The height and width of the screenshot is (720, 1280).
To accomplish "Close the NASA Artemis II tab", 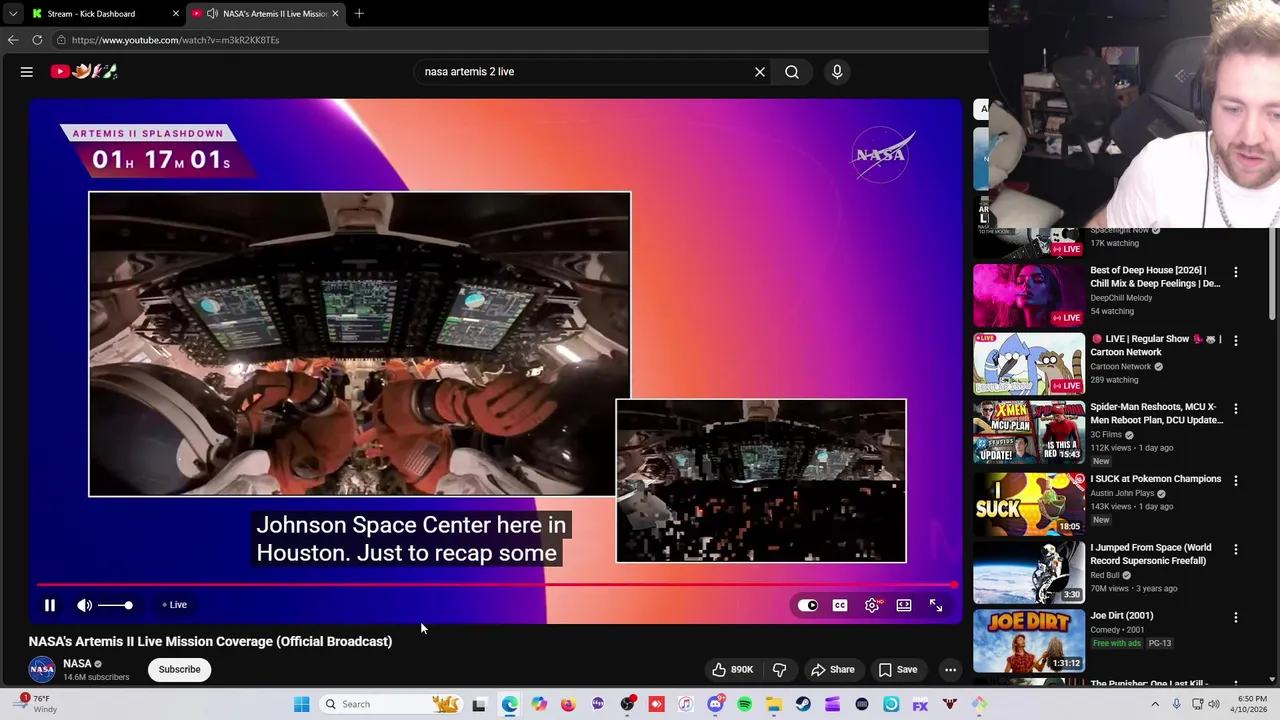I will (335, 13).
